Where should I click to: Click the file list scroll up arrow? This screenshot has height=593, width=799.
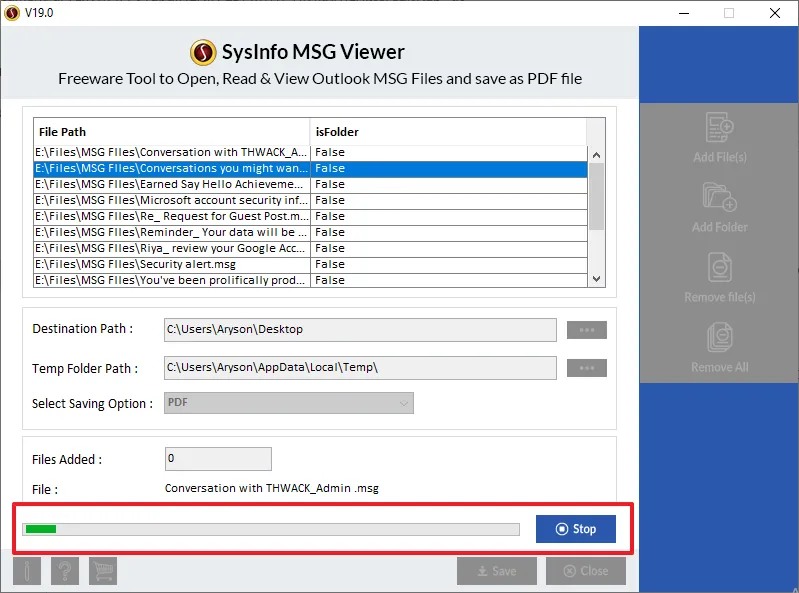pyautogui.click(x=597, y=155)
